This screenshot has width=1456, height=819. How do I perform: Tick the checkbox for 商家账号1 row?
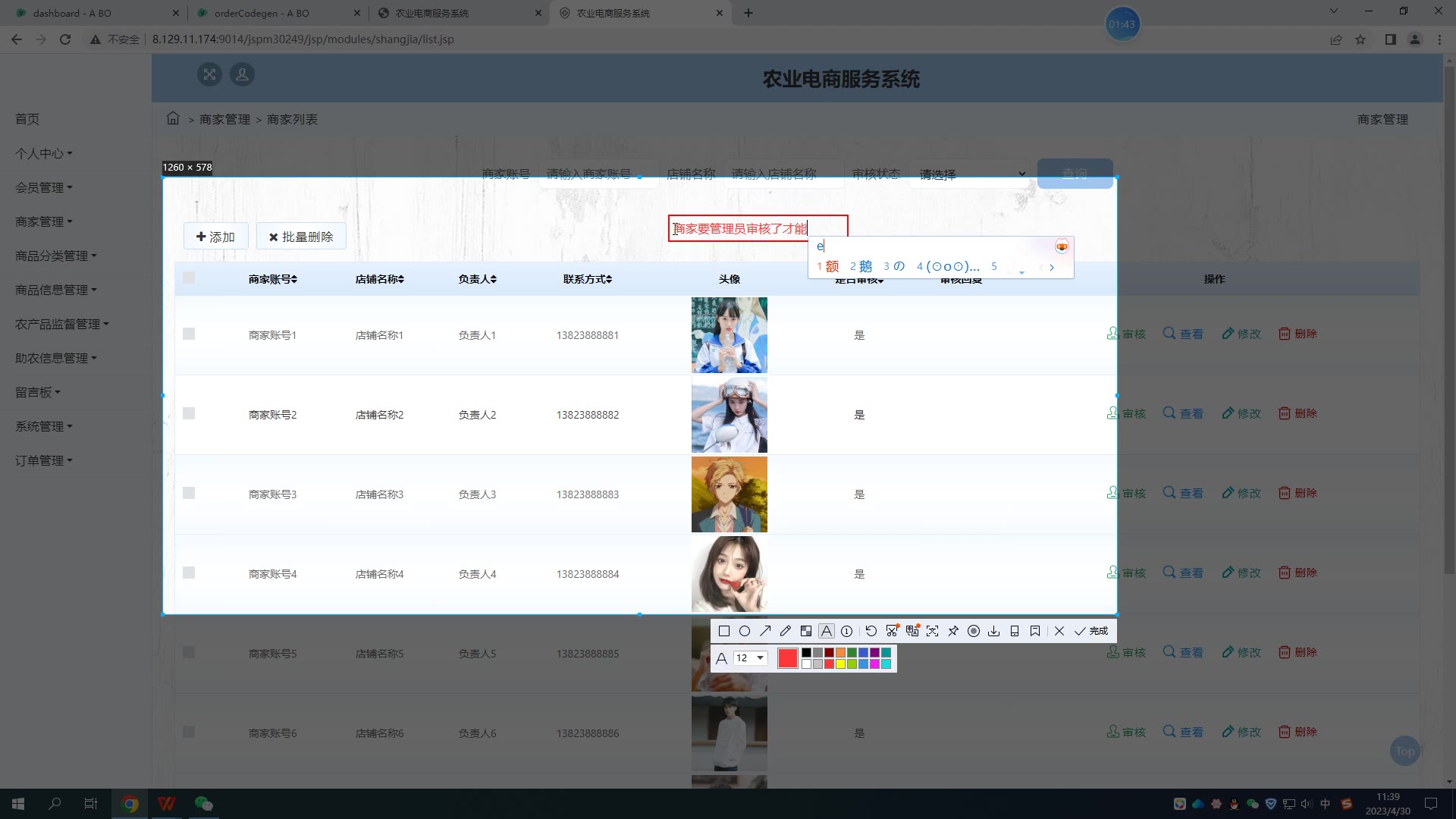click(x=189, y=334)
